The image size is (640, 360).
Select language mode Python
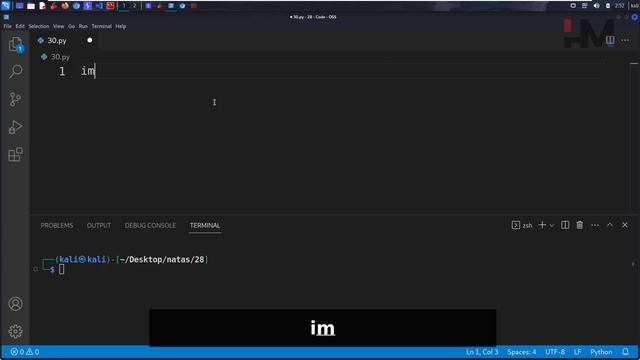point(601,352)
